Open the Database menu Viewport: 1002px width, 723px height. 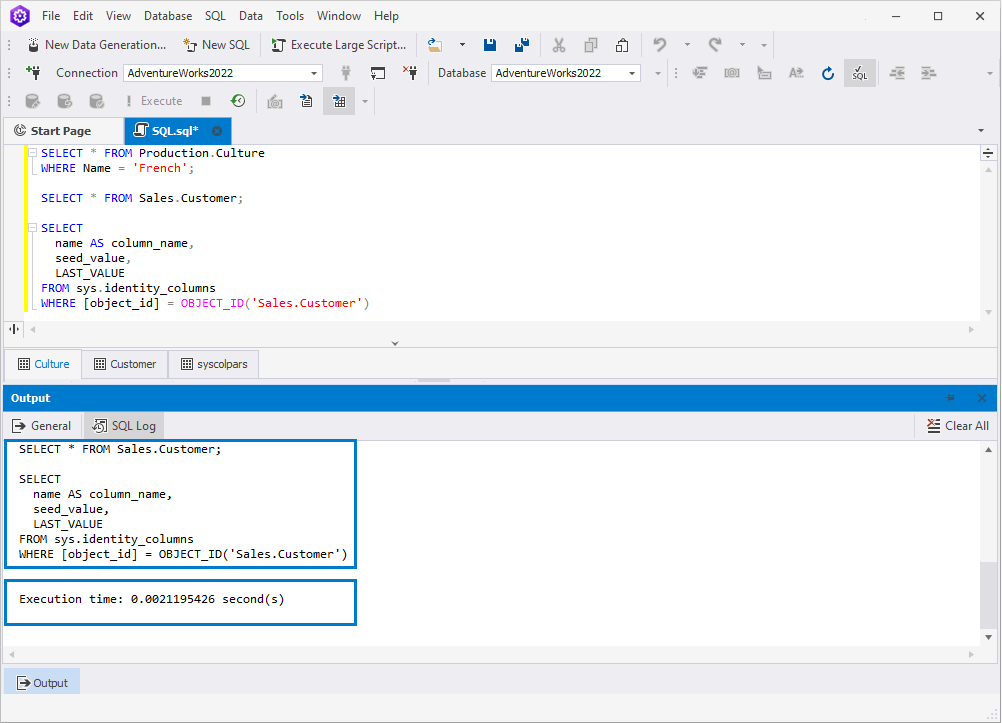pos(168,16)
